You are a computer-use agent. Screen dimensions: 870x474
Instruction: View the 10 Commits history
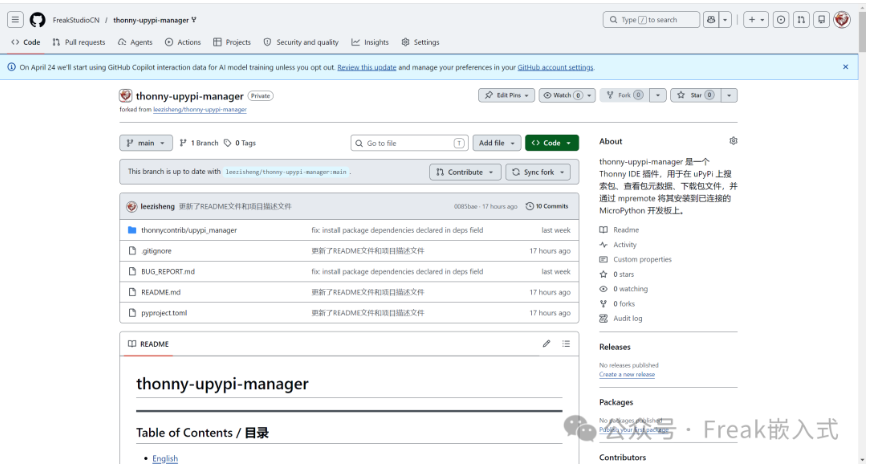pyautogui.click(x=547, y=206)
